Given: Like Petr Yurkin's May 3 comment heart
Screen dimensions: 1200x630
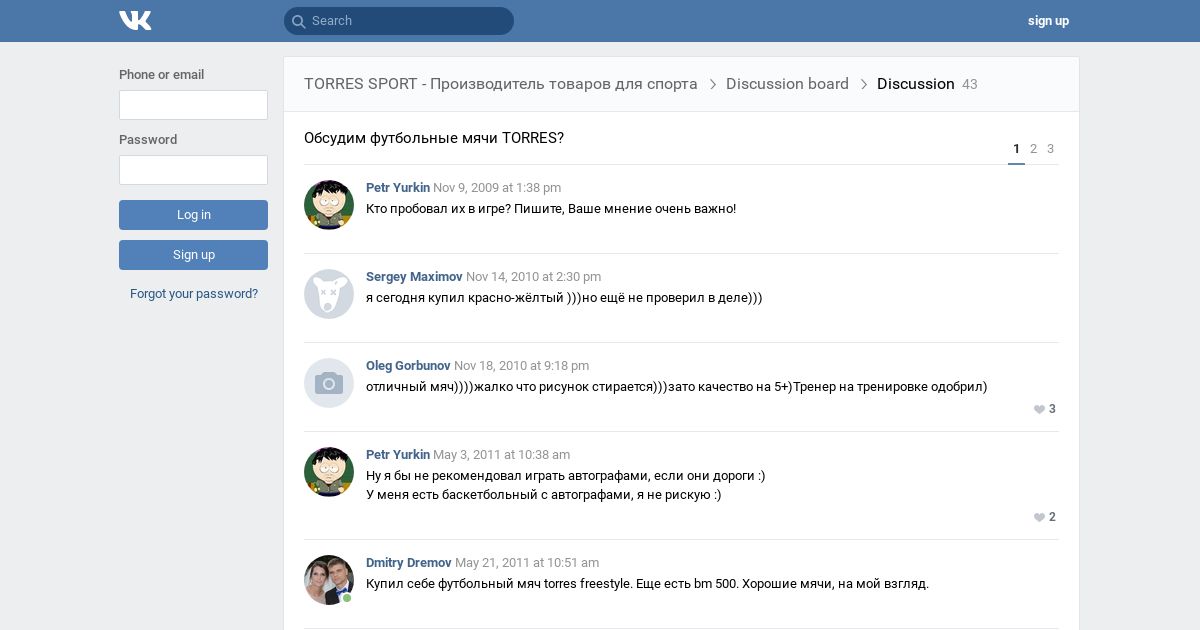Looking at the screenshot, I should 1039,517.
